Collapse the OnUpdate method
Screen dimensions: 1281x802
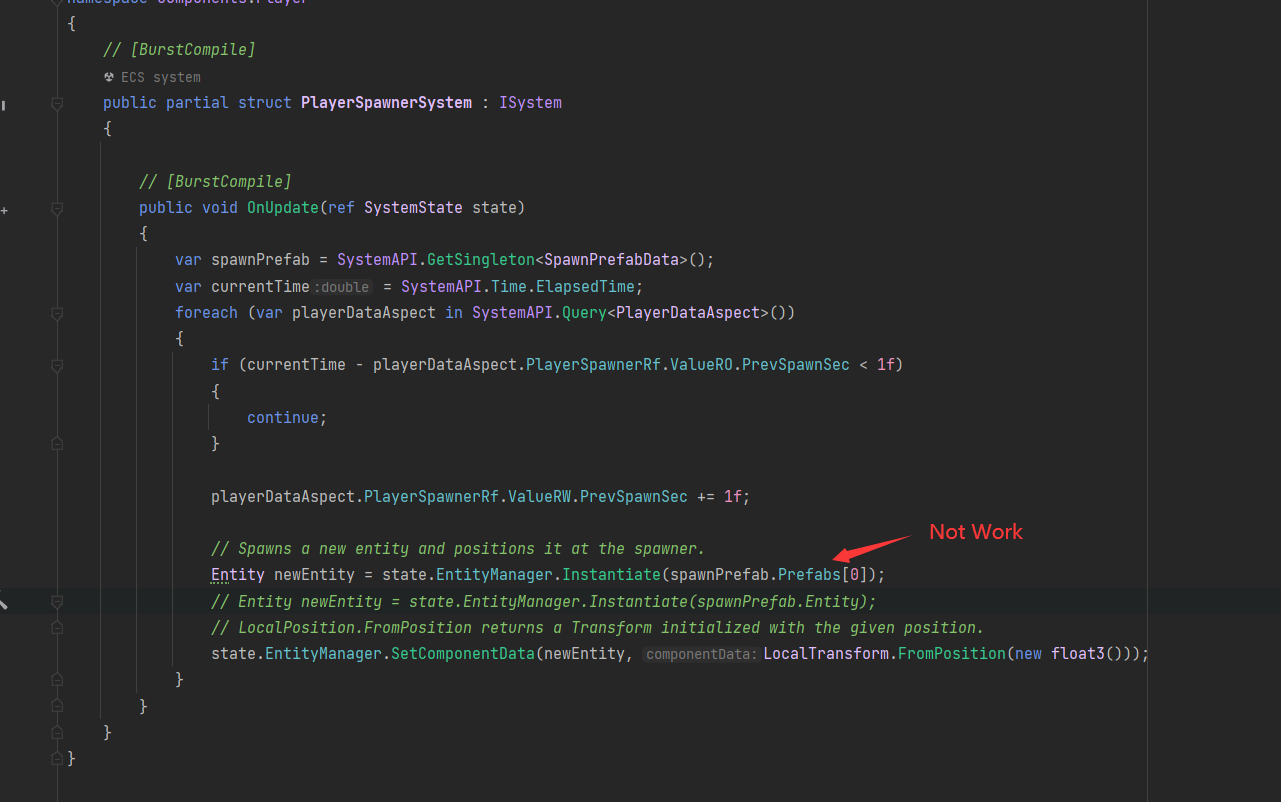point(57,207)
